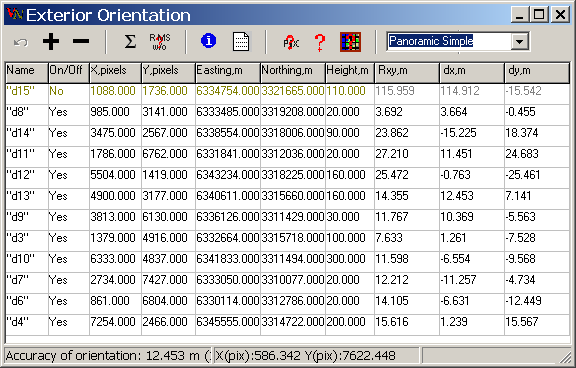Click the plus icon to add point
Image resolution: width=576 pixels, height=368 pixels.
coord(51,42)
